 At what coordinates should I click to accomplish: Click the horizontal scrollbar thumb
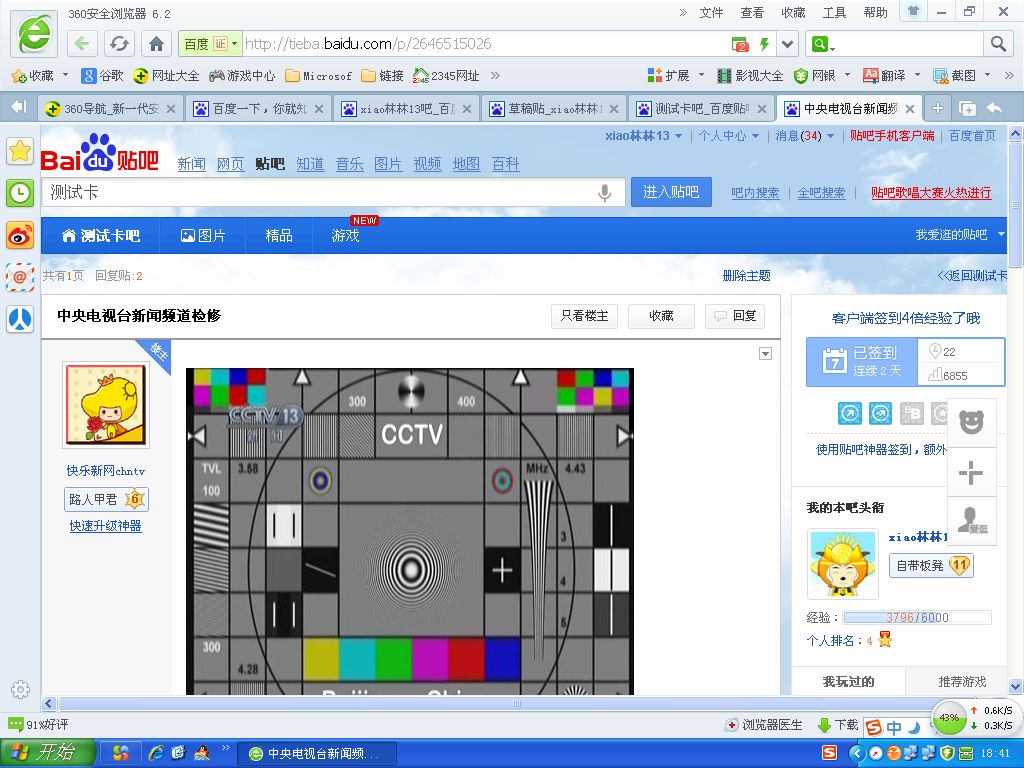pyautogui.click(x=516, y=703)
